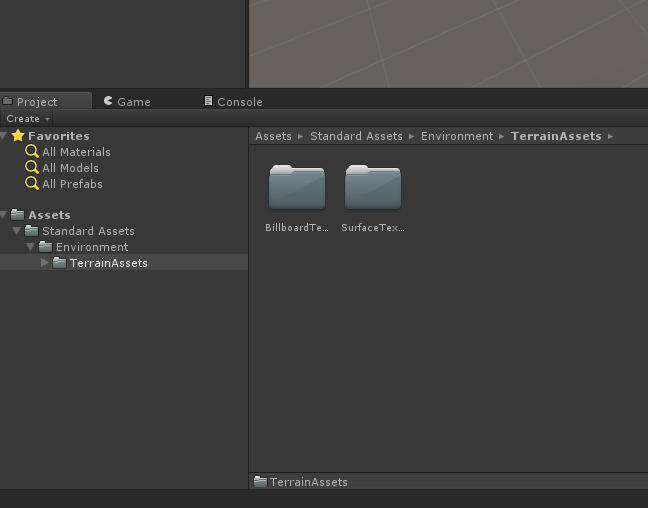
Task: Click the Standard Assets folder icon
Action: click(31, 231)
